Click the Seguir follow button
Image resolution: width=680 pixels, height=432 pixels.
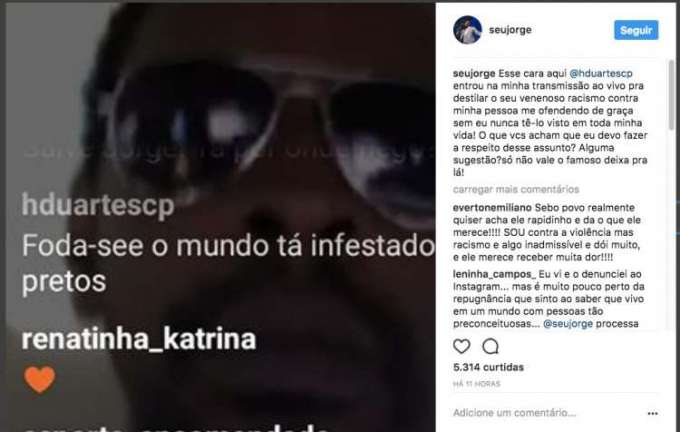pyautogui.click(x=636, y=30)
